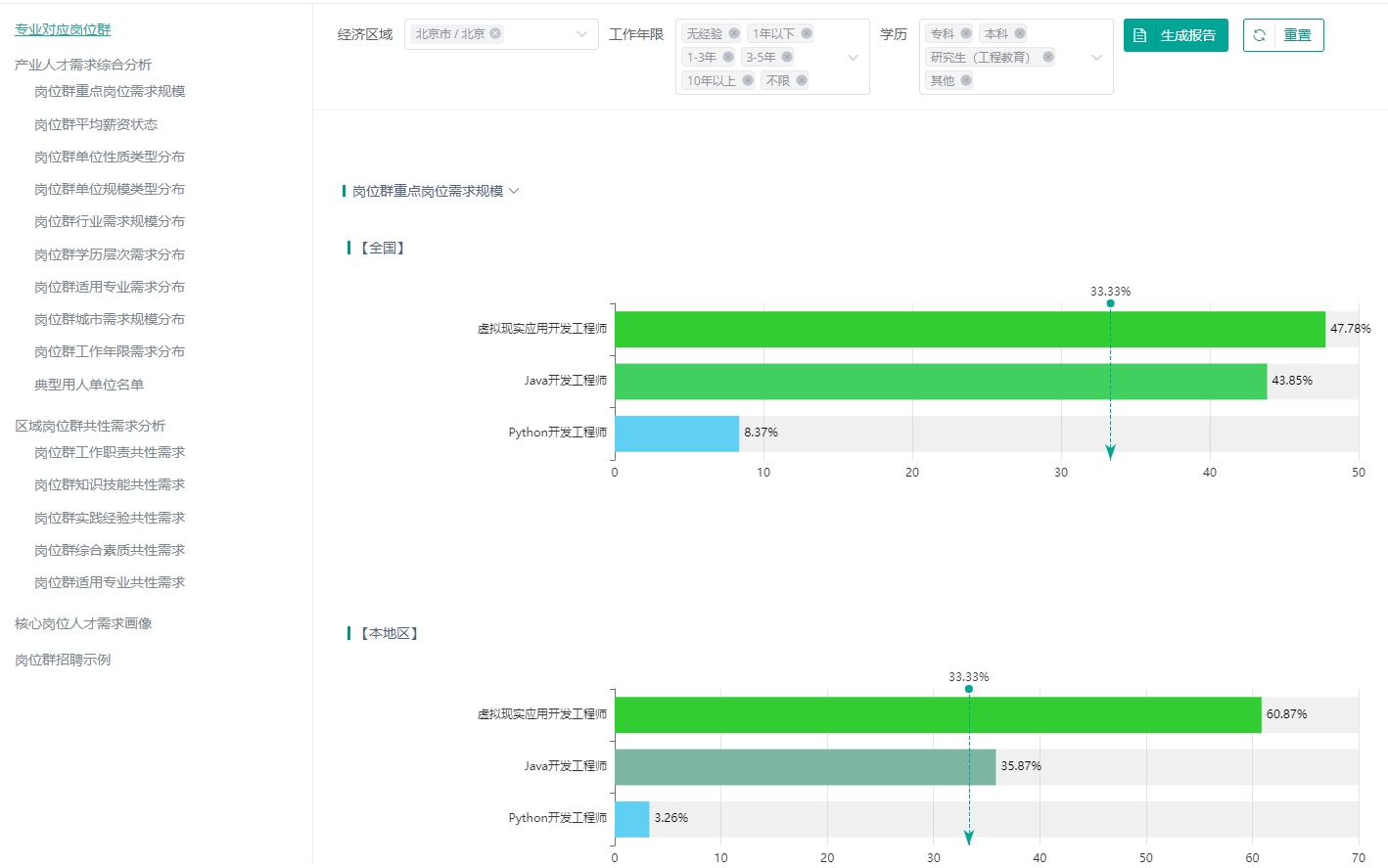The image size is (1388, 868).
Task: Click the 47.78% value label
Action: (1350, 329)
